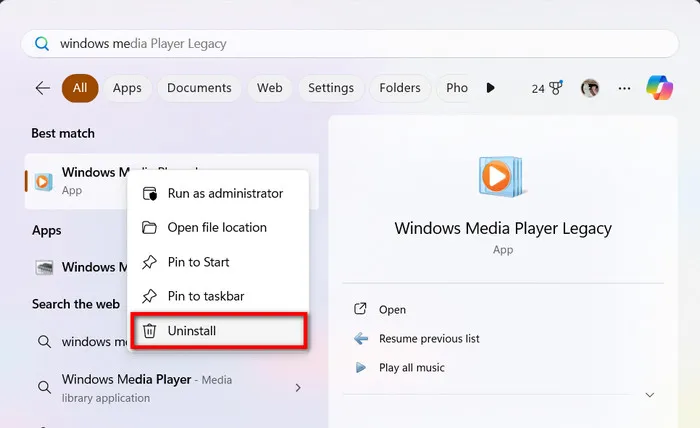Switch to the Folders filter tab

click(400, 88)
